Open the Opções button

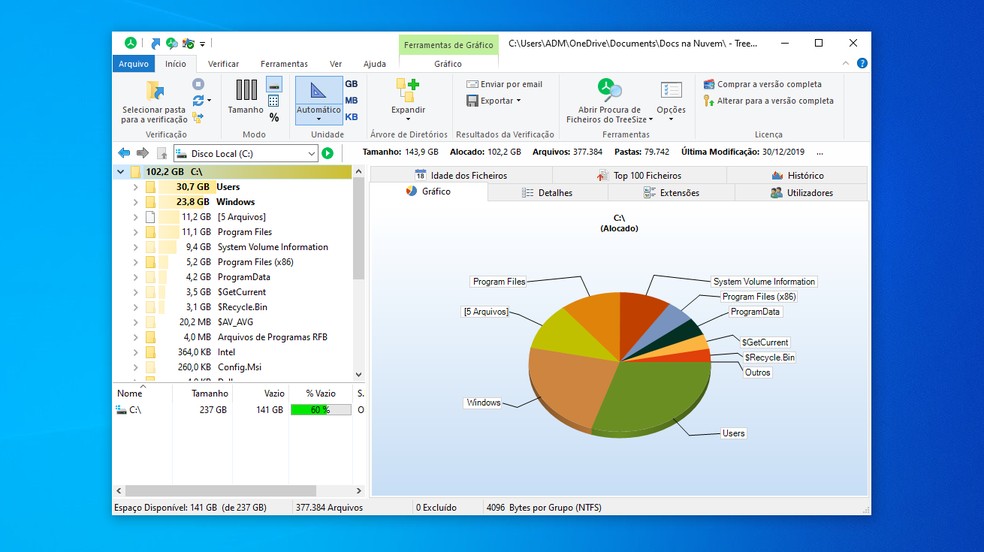[x=671, y=95]
